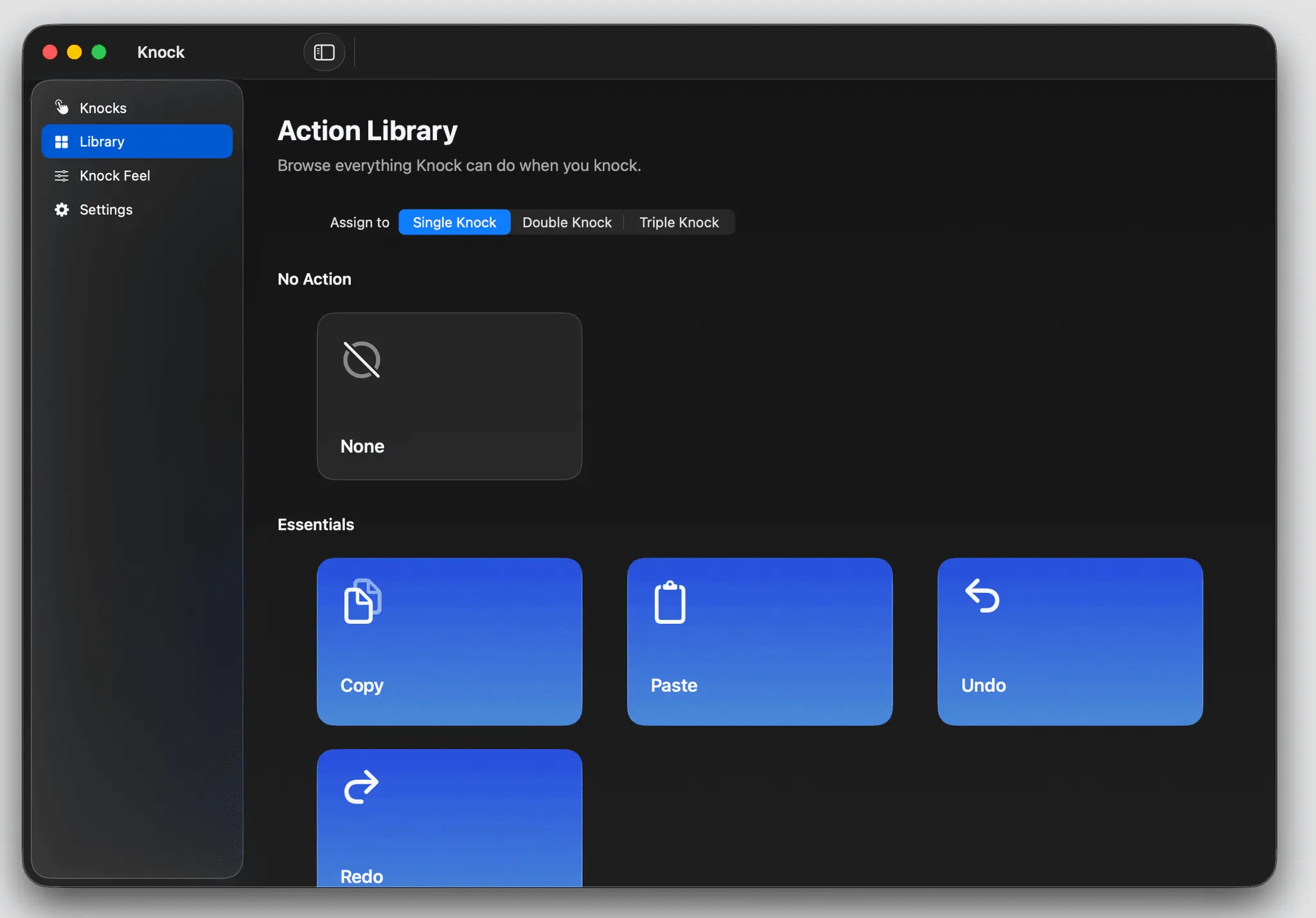Assign to Single Knock

(x=454, y=222)
